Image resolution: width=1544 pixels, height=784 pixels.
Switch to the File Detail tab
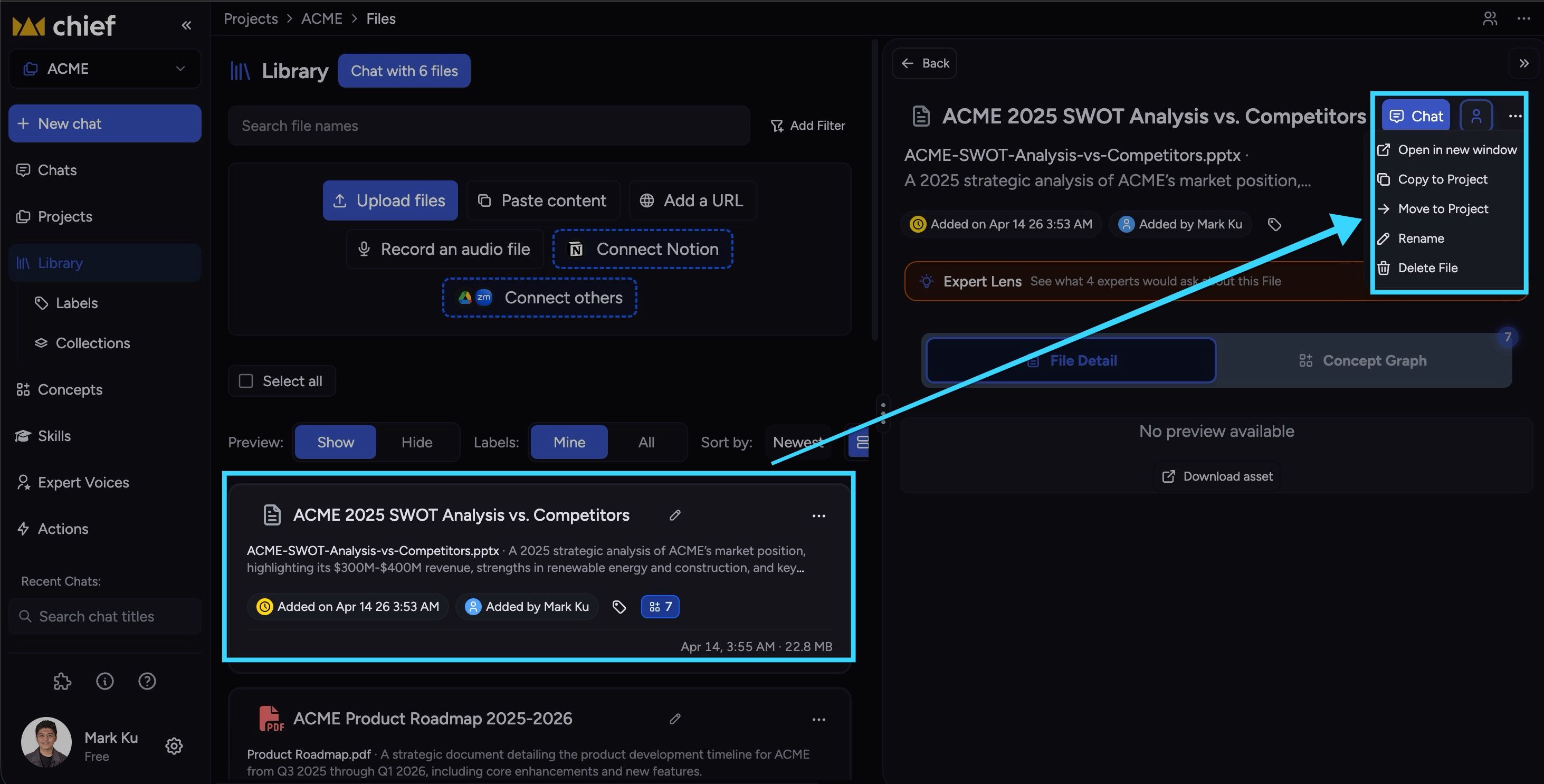[x=1071, y=361]
